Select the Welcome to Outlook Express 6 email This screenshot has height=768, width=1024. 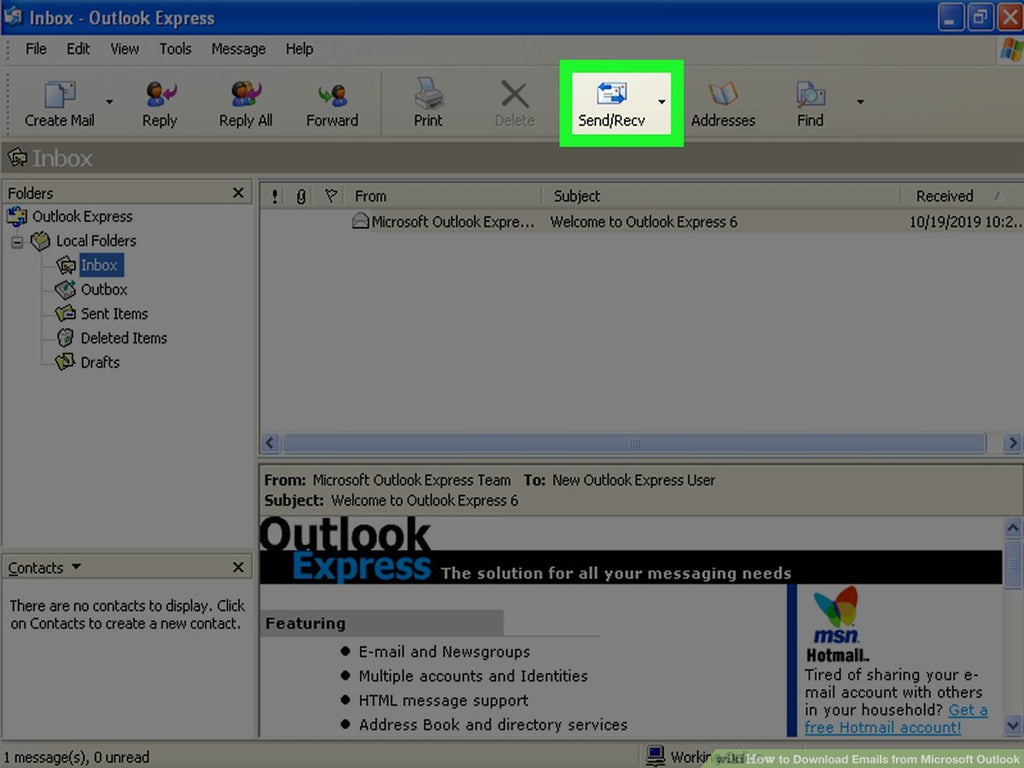tap(643, 221)
